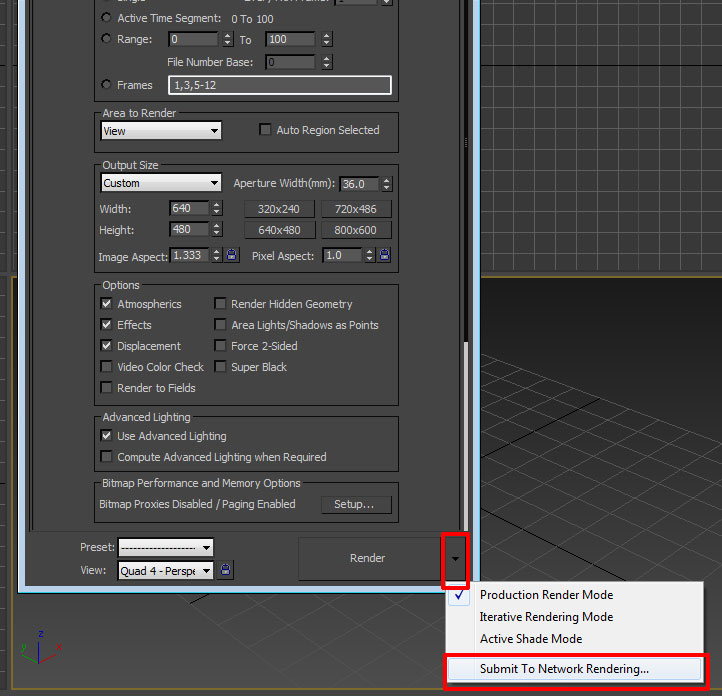Uncheck the Atmospherics option
Viewport: 722px width, 696px height.
coord(106,303)
